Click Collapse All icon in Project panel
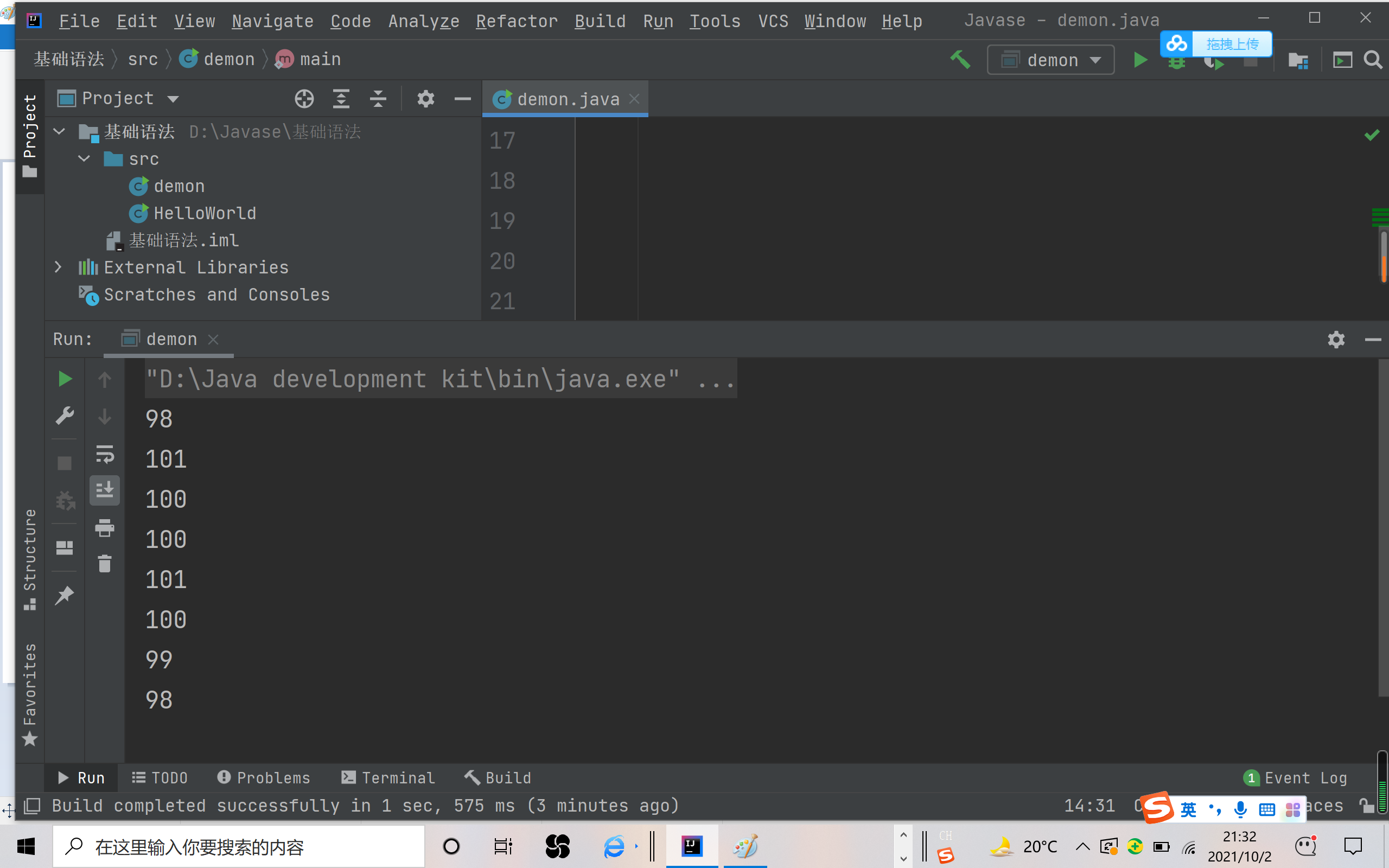Screen dimensions: 1389x868 tap(378, 99)
